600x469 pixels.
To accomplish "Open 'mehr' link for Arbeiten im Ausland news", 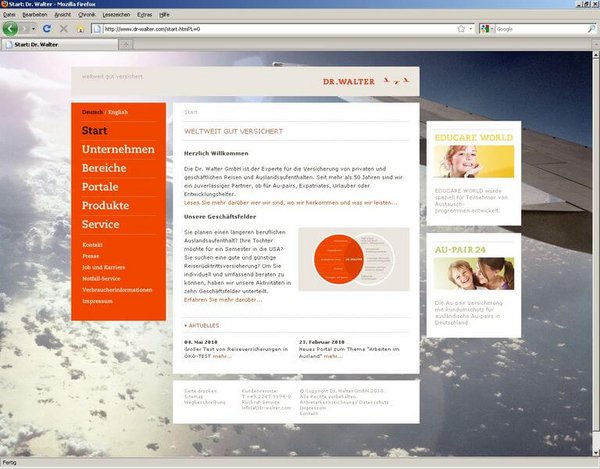I will coord(333,356).
